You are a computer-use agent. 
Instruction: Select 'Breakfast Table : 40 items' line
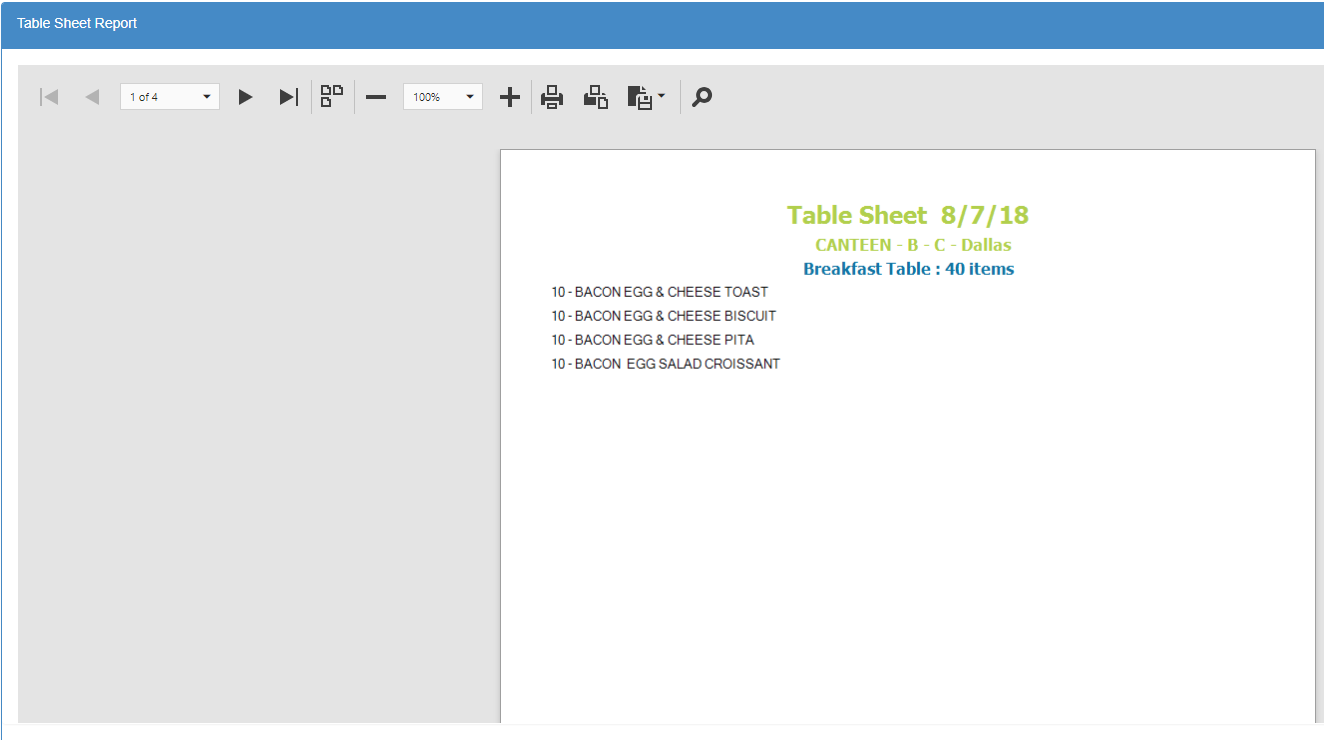tap(908, 269)
